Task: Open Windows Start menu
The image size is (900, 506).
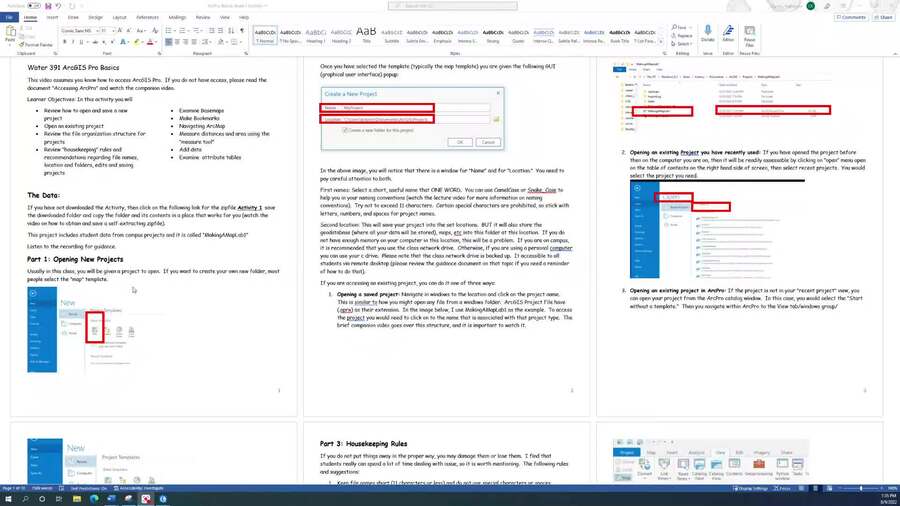Action: pyautogui.click(x=8, y=499)
